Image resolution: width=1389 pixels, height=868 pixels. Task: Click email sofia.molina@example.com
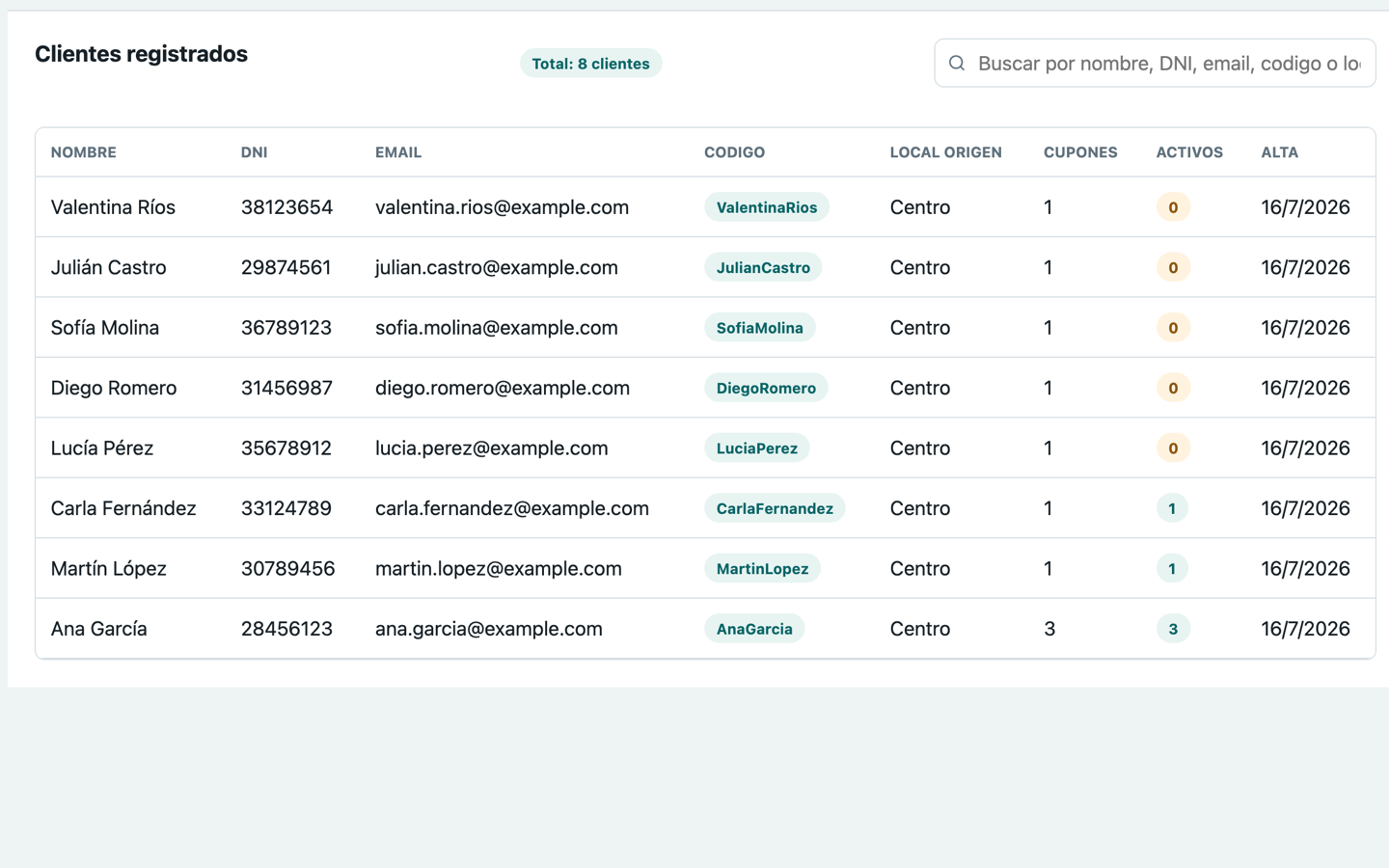(497, 328)
